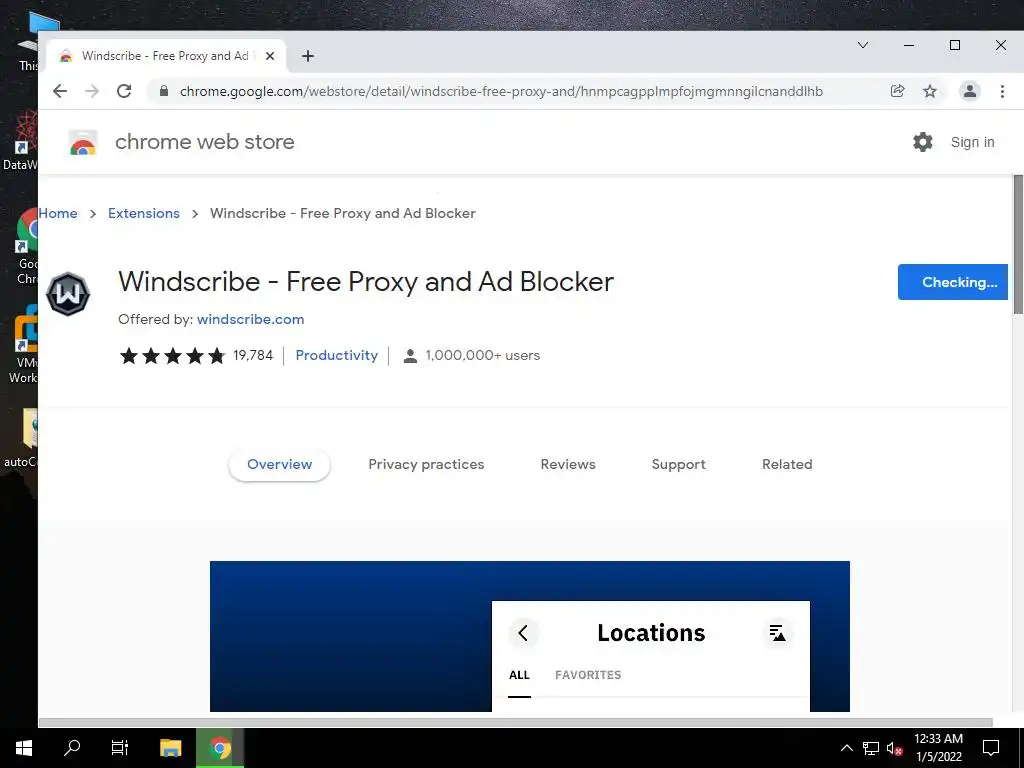Open the Windows Start menu
This screenshot has width=1024, height=768.
pyautogui.click(x=24, y=748)
